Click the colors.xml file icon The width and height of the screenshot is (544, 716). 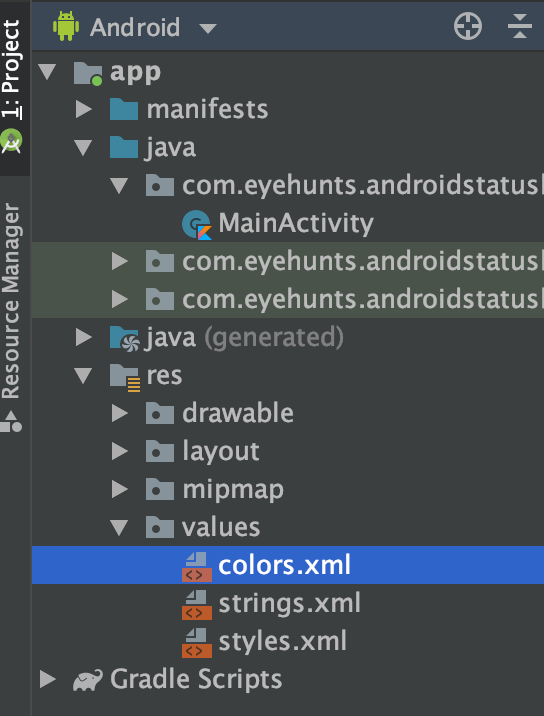pyautogui.click(x=197, y=567)
